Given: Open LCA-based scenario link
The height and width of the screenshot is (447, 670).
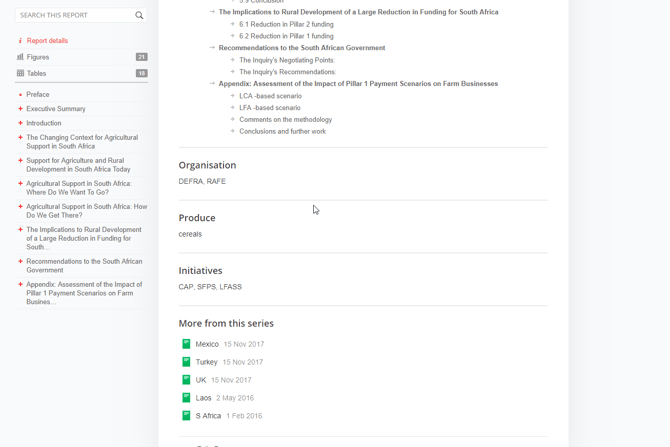Looking at the screenshot, I should (270, 96).
